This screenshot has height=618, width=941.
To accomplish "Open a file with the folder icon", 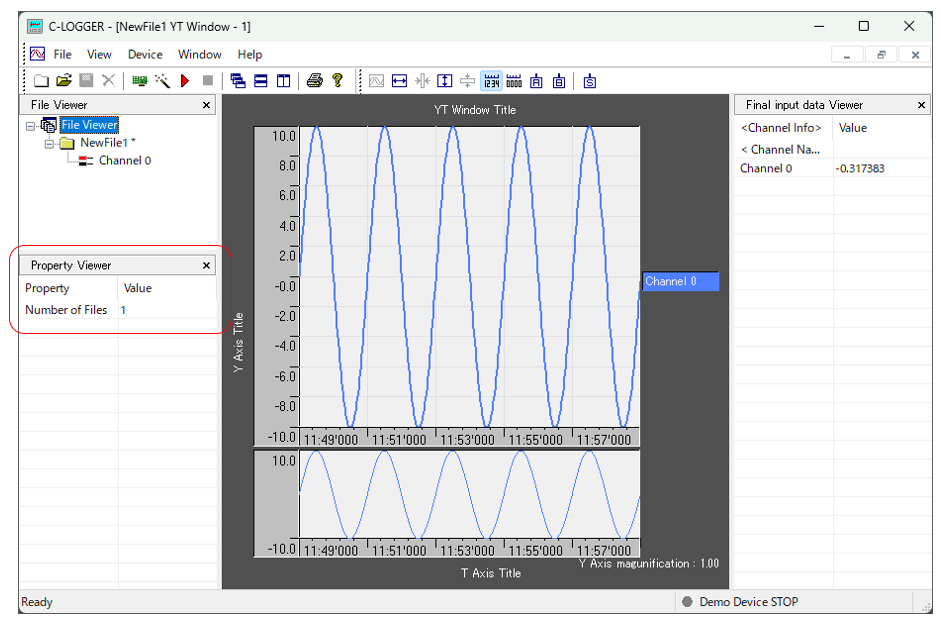I will point(63,81).
